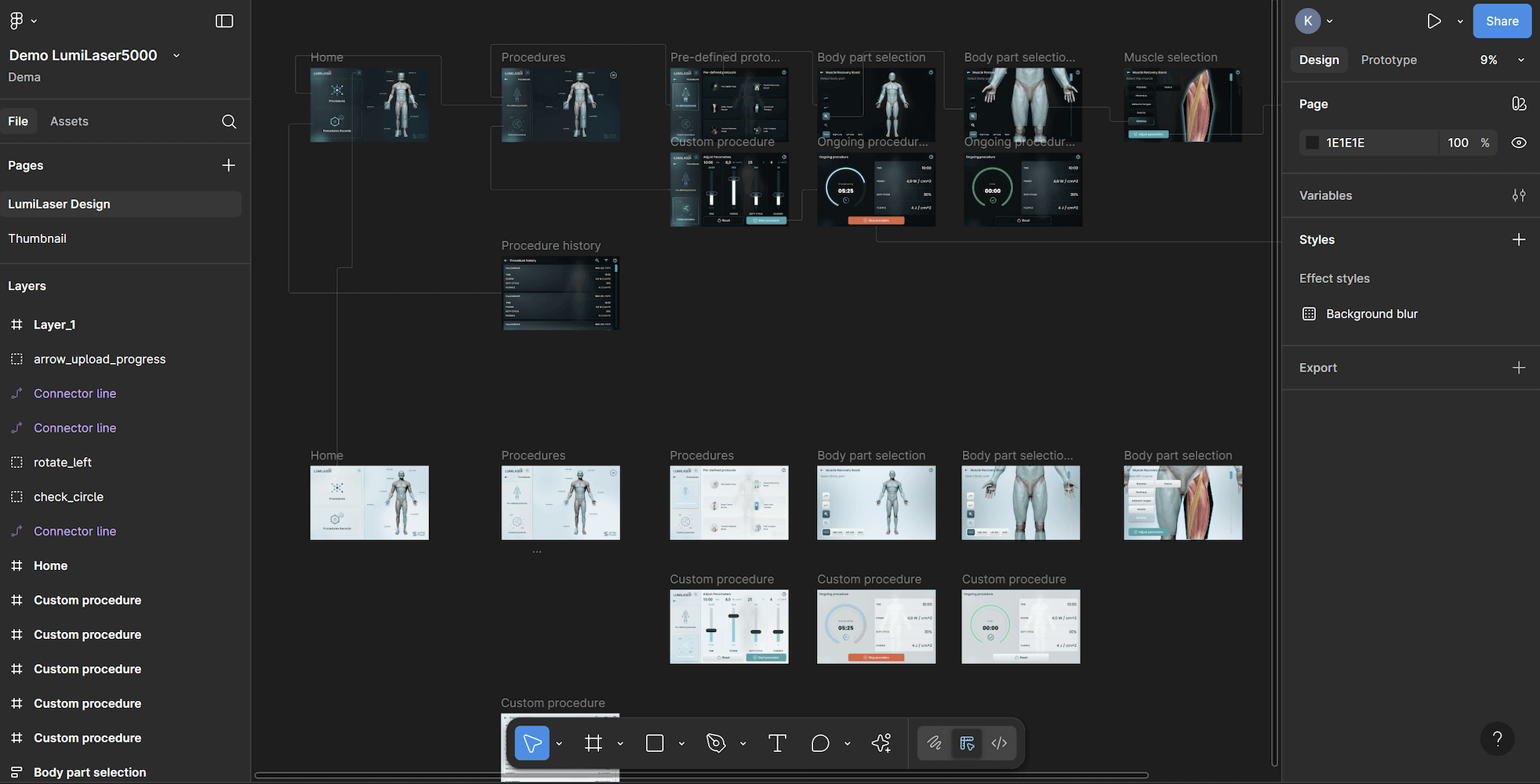The width and height of the screenshot is (1540, 784).
Task: Expand the file name dropdown chevron
Action: (176, 56)
